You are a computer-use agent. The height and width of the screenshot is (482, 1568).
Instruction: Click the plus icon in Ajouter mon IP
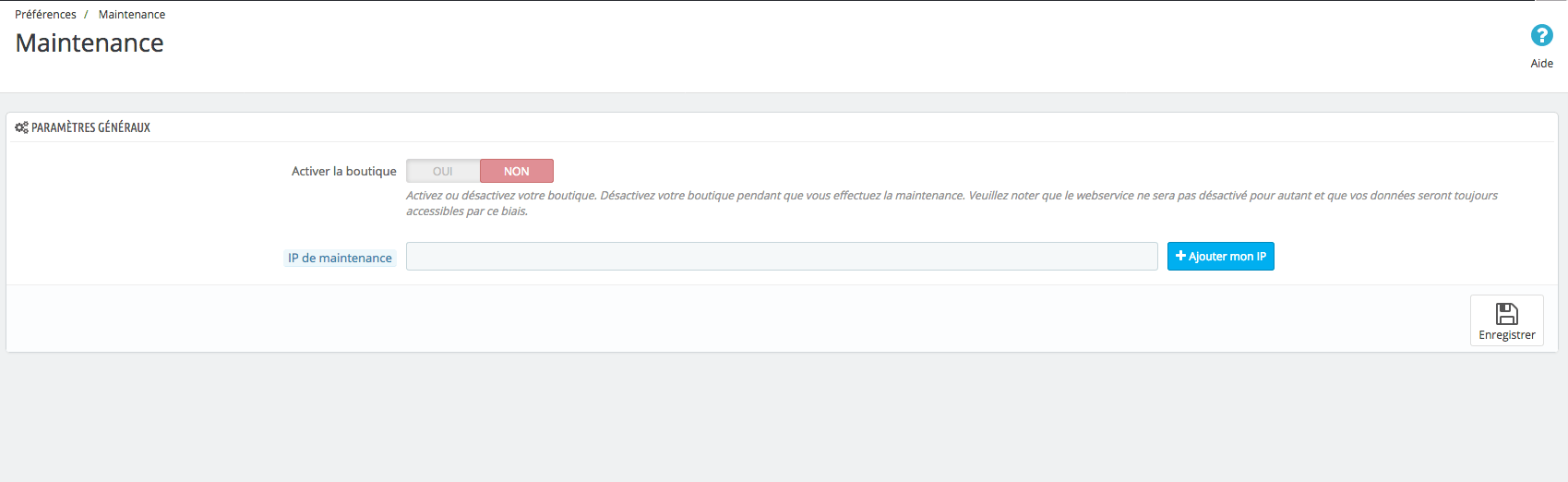pyautogui.click(x=1180, y=256)
